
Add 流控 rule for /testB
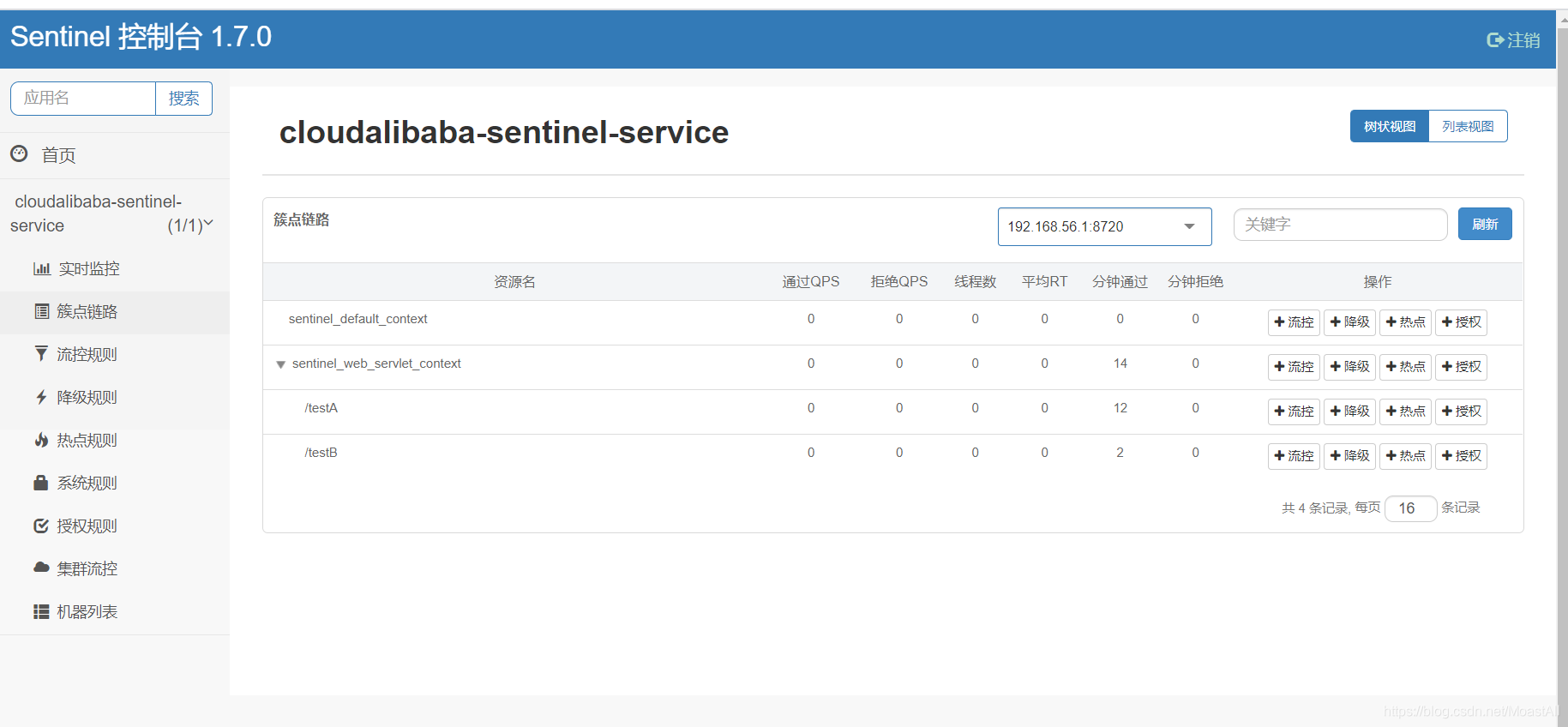1294,456
